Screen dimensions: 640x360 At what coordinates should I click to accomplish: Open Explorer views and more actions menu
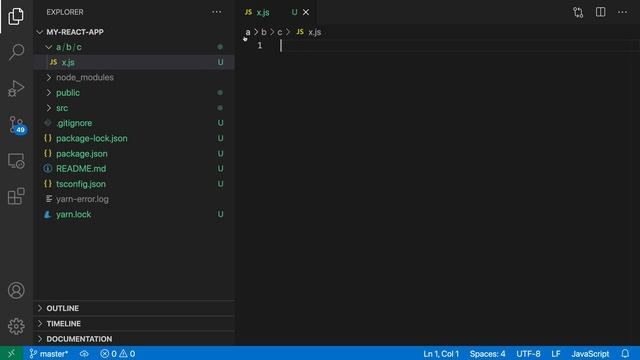[x=217, y=12]
